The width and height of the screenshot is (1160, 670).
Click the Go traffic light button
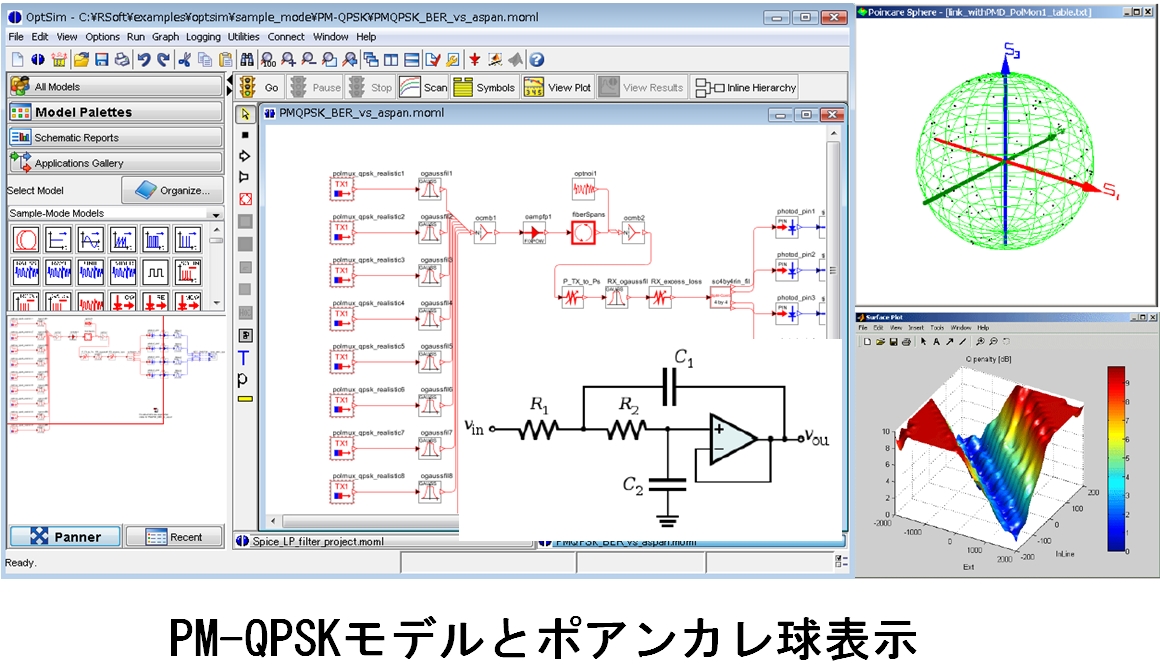(x=260, y=87)
